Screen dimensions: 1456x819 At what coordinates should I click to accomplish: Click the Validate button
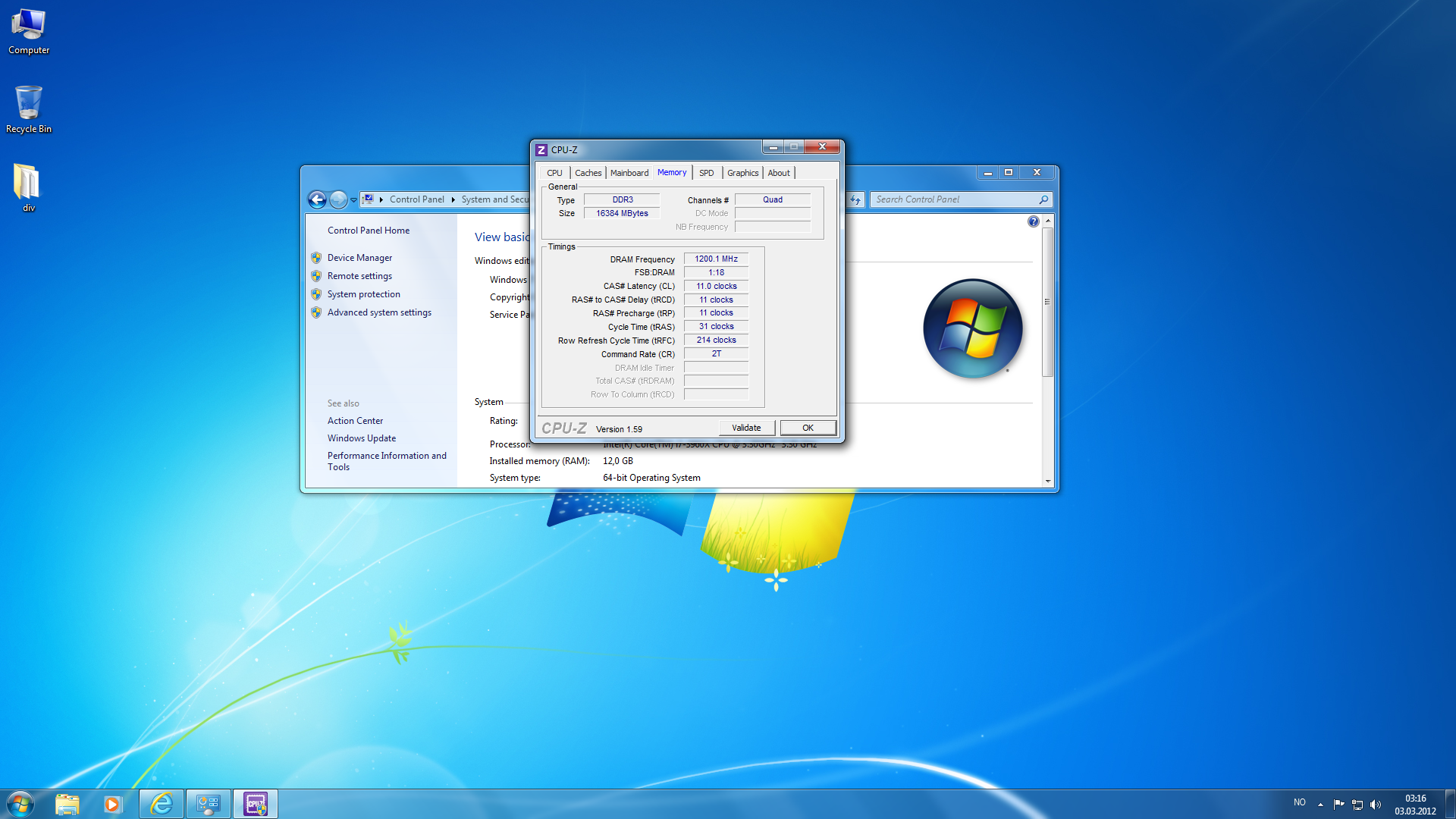[746, 428]
